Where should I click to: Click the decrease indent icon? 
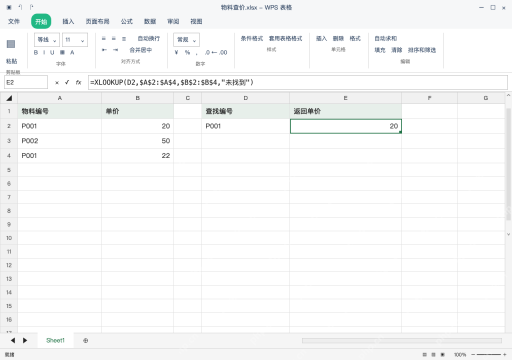(x=104, y=50)
